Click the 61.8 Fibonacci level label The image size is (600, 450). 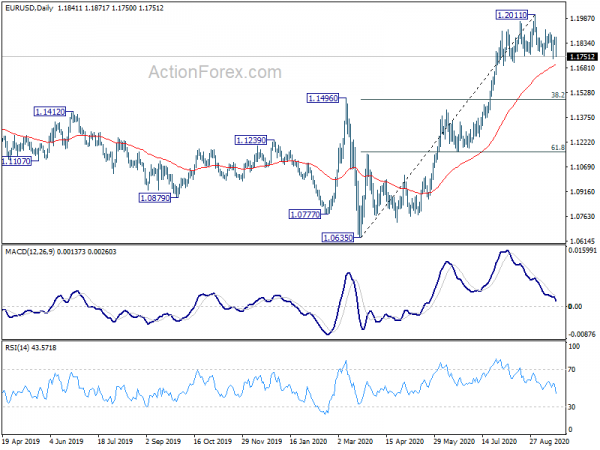point(558,147)
